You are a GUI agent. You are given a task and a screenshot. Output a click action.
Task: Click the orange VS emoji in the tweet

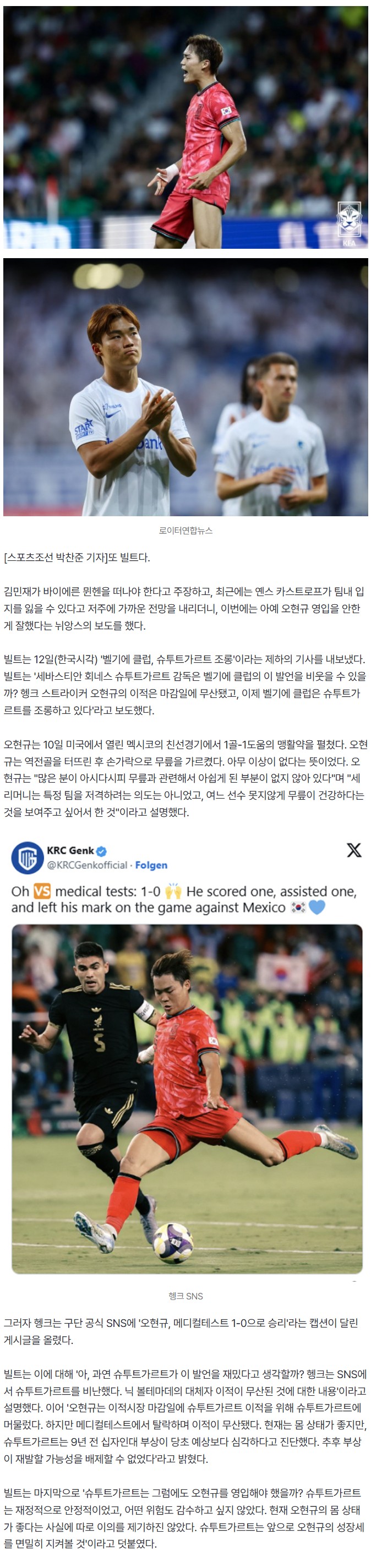click(x=42, y=891)
